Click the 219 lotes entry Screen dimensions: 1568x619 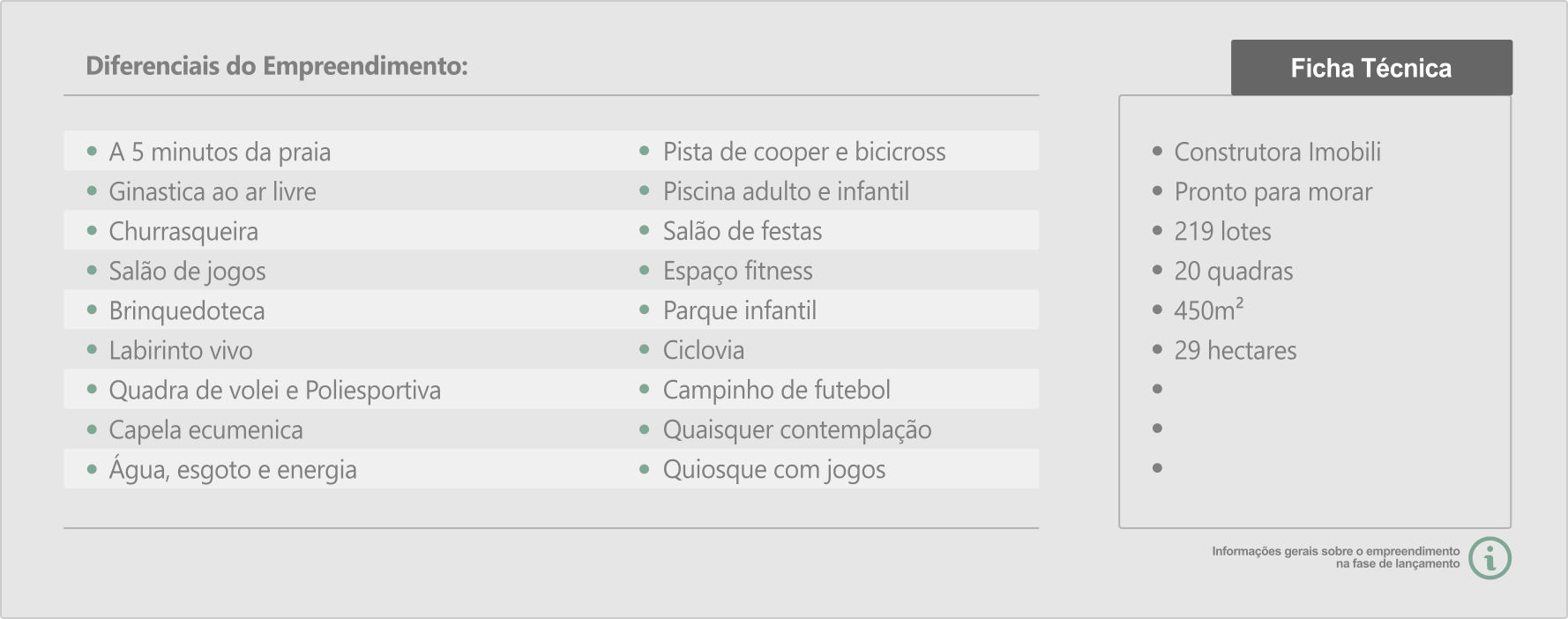[x=1222, y=231]
